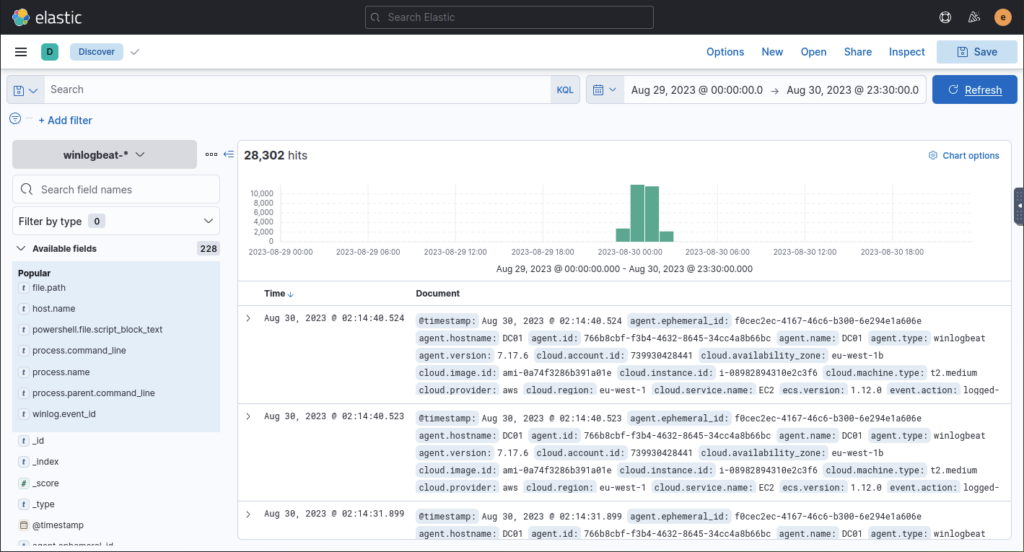Image resolution: width=1024 pixels, height=552 pixels.
Task: Expand the Filter by type dropdown
Action: pyautogui.click(x=116, y=221)
